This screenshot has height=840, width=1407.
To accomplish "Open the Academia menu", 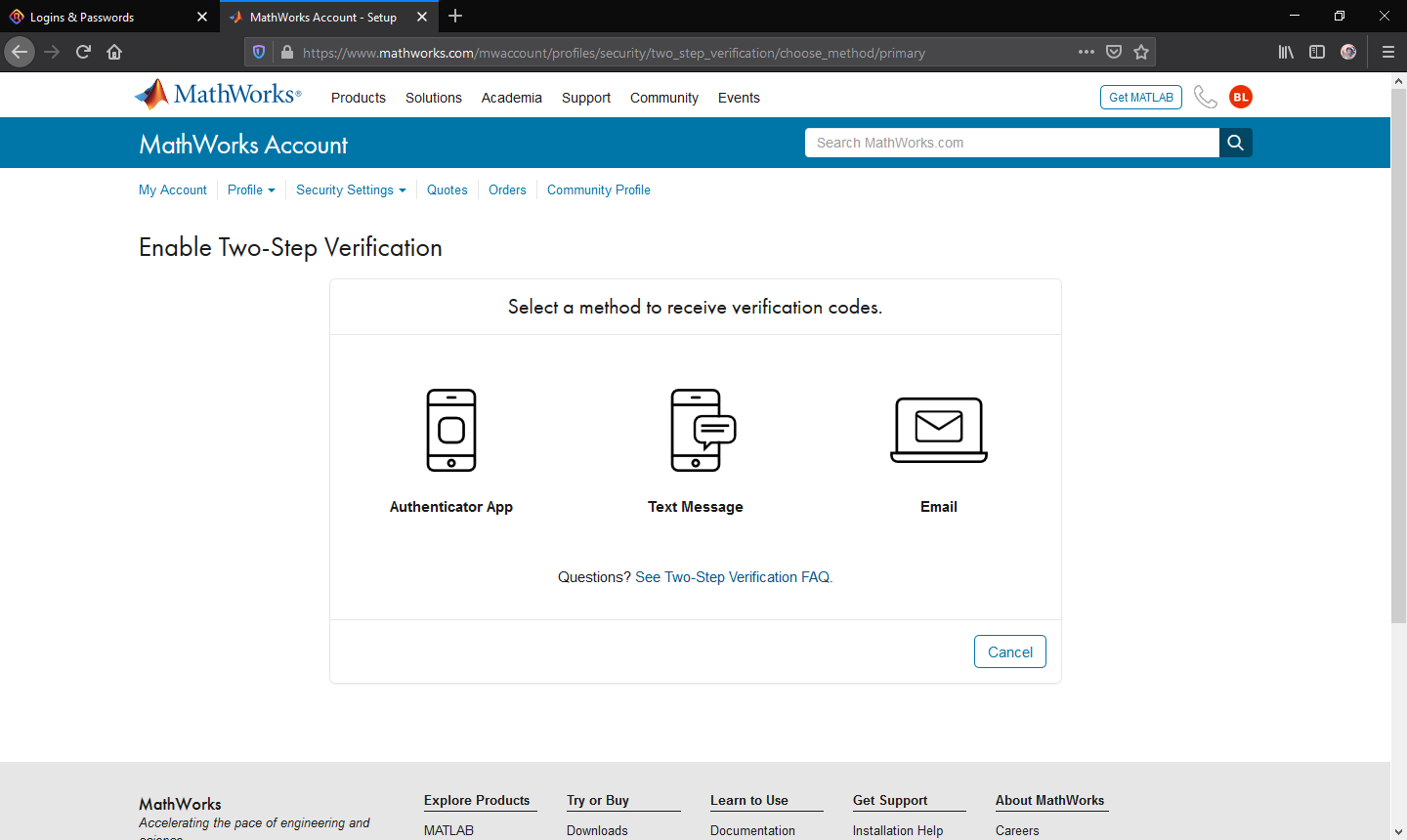I will pos(512,98).
